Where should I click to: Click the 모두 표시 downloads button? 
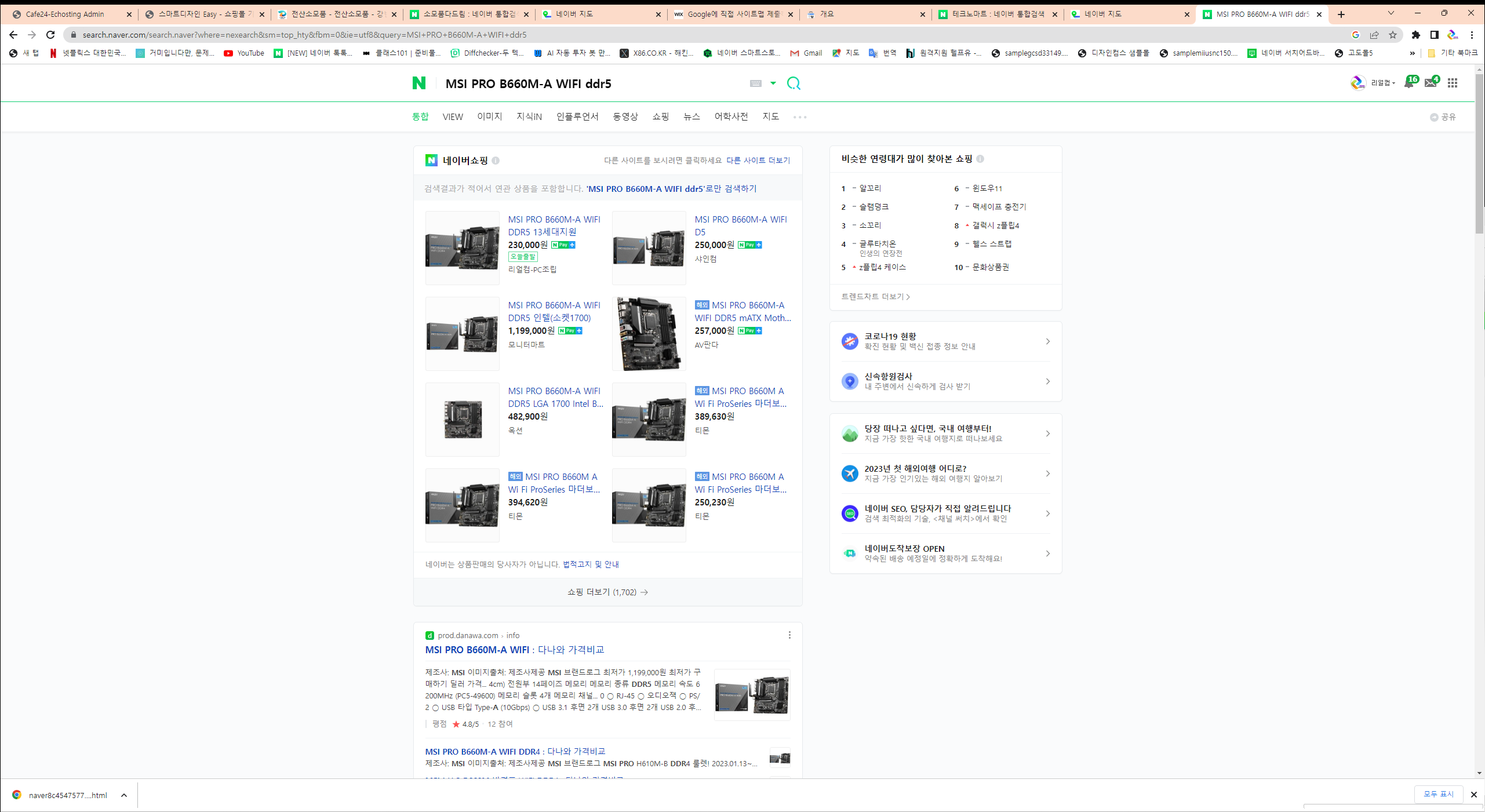[x=1439, y=794]
